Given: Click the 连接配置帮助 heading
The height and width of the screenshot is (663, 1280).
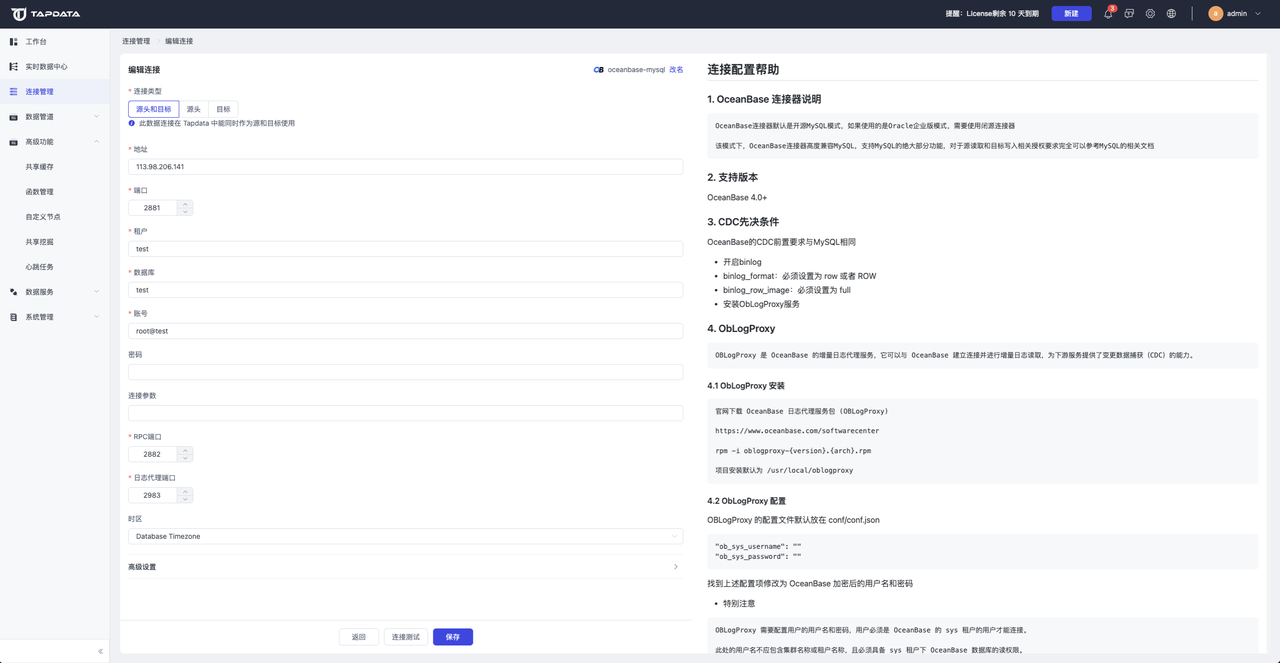Looking at the screenshot, I should (743, 70).
